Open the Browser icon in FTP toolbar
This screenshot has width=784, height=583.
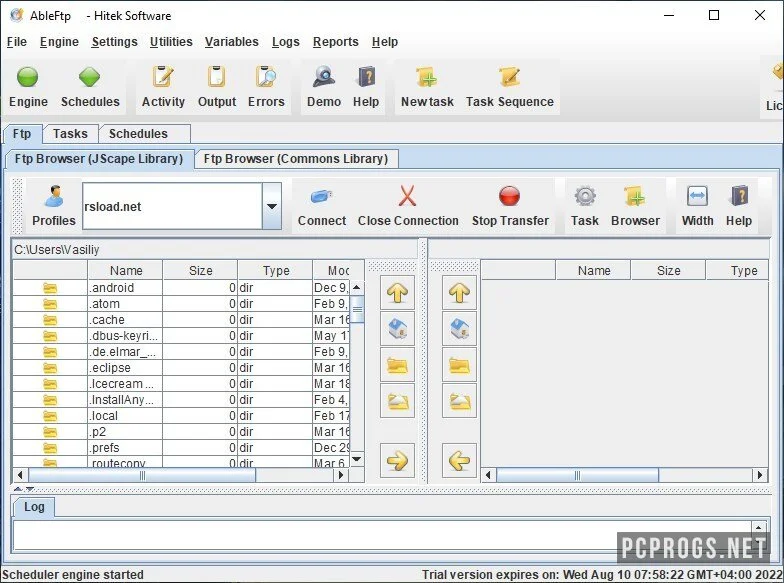(635, 196)
